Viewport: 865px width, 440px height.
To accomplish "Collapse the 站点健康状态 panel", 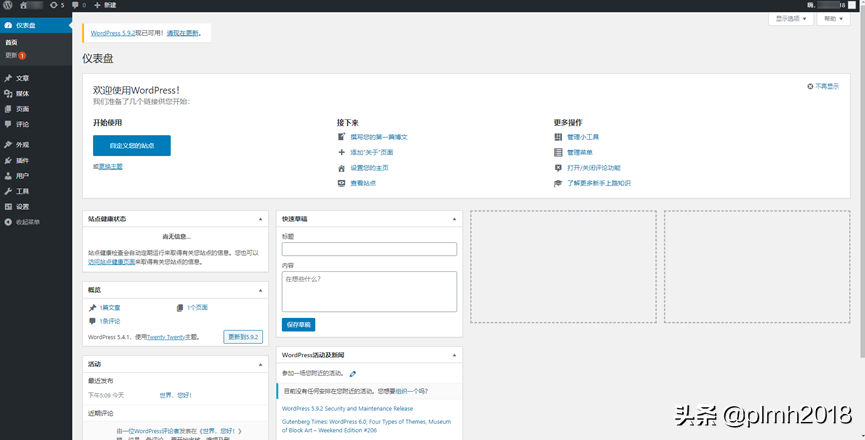I will click(260, 219).
